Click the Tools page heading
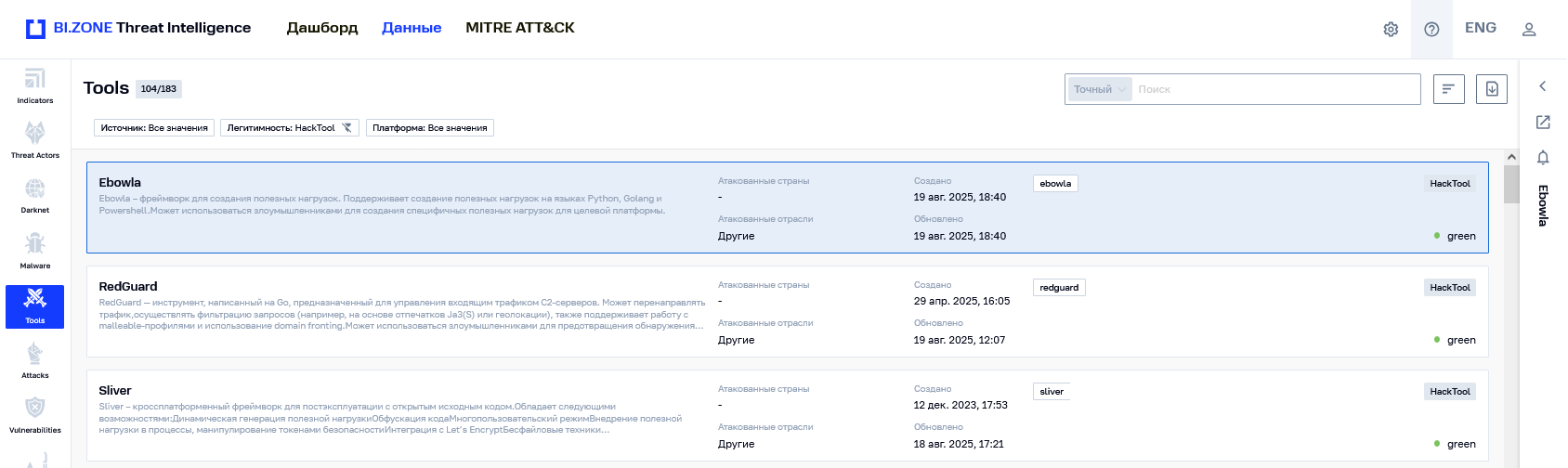 [106, 88]
